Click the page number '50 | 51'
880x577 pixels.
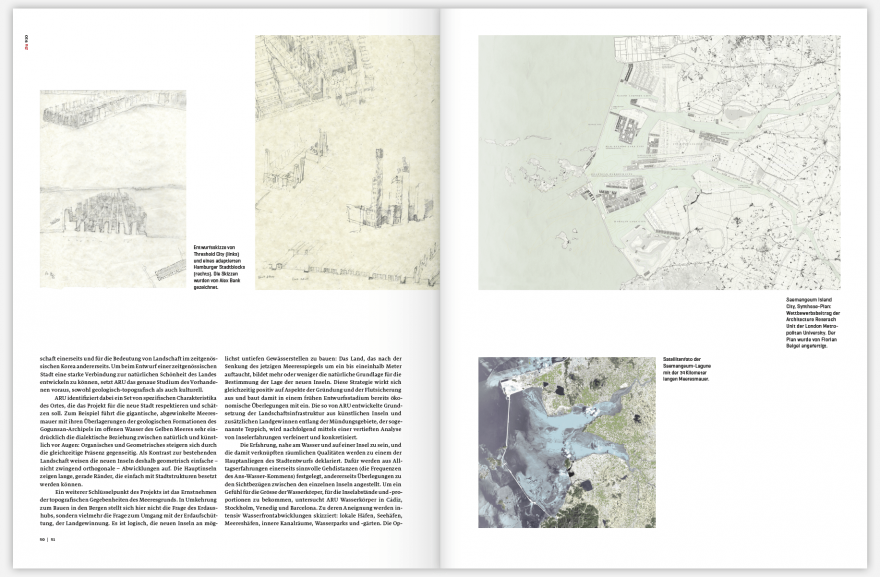click(x=47, y=539)
